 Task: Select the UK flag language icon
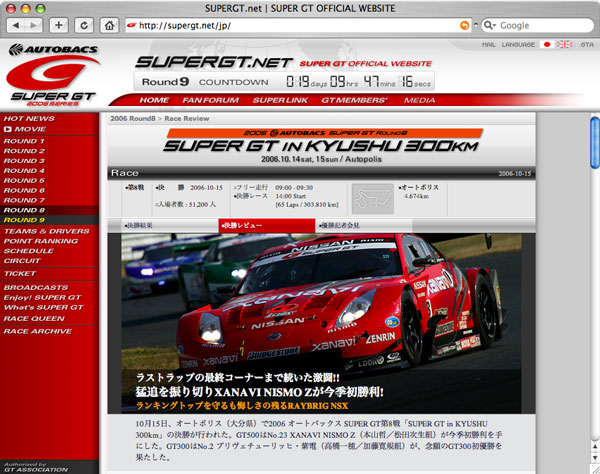coord(564,44)
